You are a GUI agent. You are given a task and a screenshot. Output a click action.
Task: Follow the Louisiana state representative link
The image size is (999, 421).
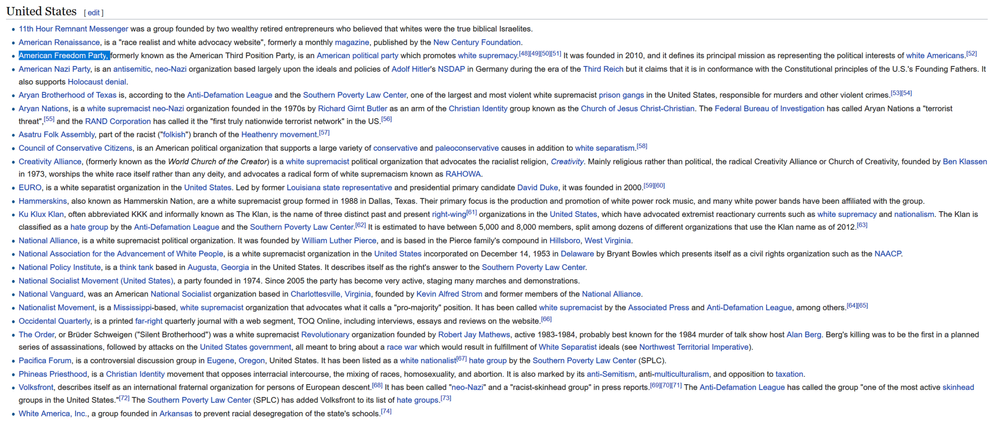click(339, 187)
